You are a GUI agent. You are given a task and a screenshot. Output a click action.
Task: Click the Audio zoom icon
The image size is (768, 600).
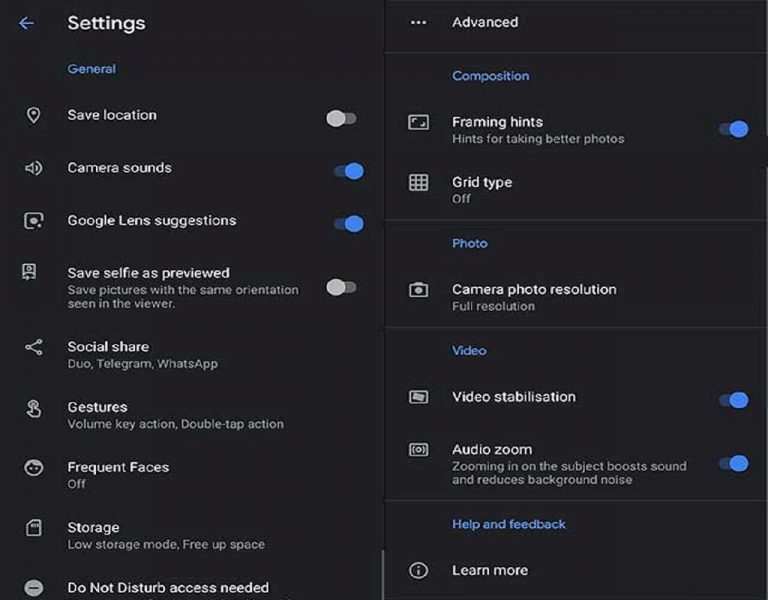coord(418,450)
